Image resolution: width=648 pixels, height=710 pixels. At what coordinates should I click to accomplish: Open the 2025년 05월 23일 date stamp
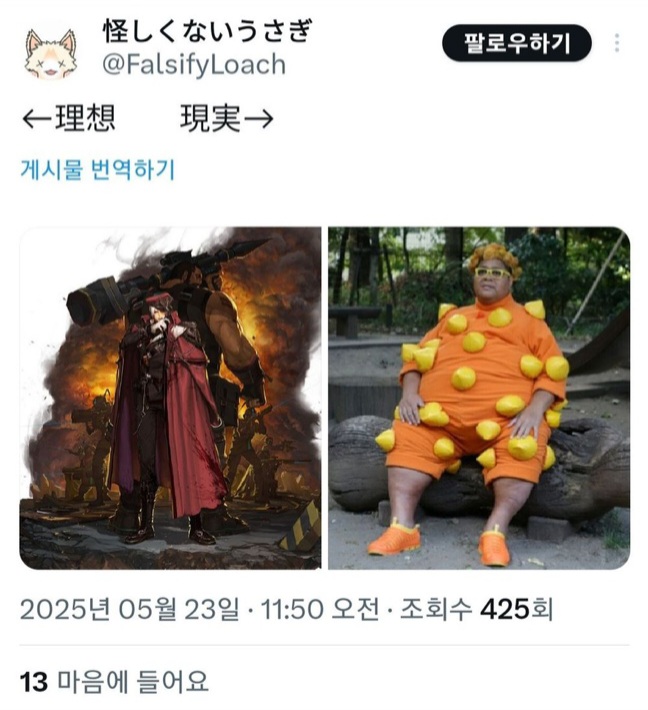(x=129, y=609)
